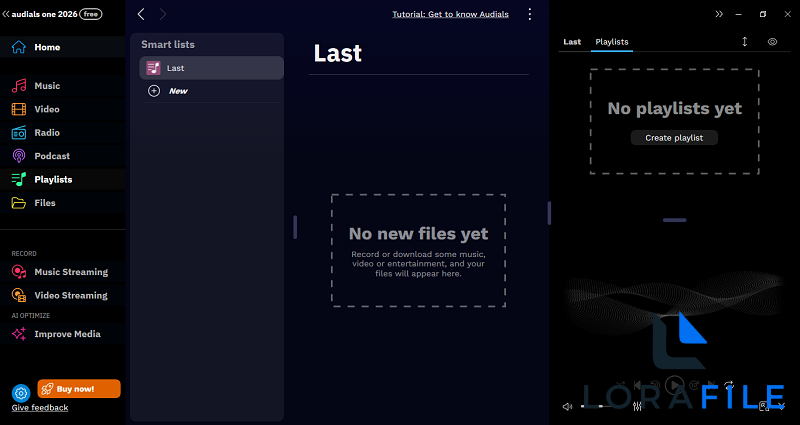
Task: Open the Files section
Action: coord(62,203)
